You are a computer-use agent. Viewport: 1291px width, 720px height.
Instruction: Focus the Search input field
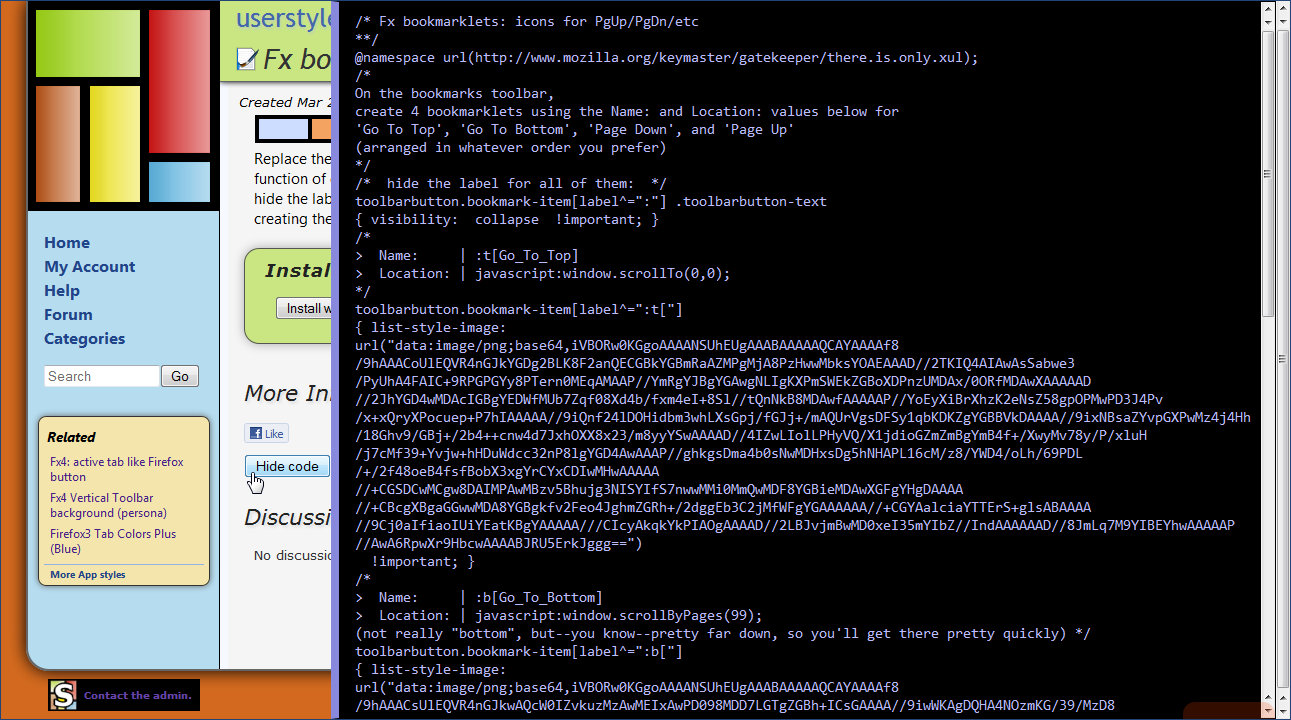101,376
